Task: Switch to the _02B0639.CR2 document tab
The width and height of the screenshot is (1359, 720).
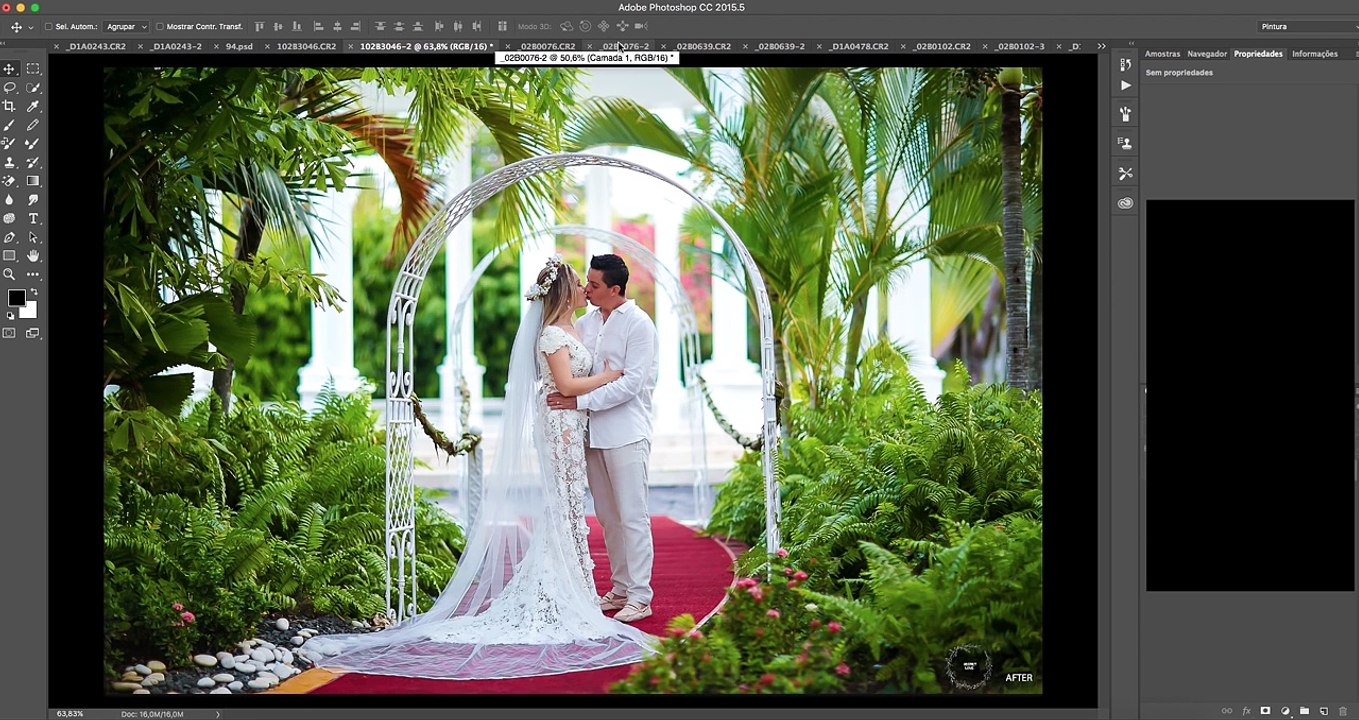Action: point(703,46)
